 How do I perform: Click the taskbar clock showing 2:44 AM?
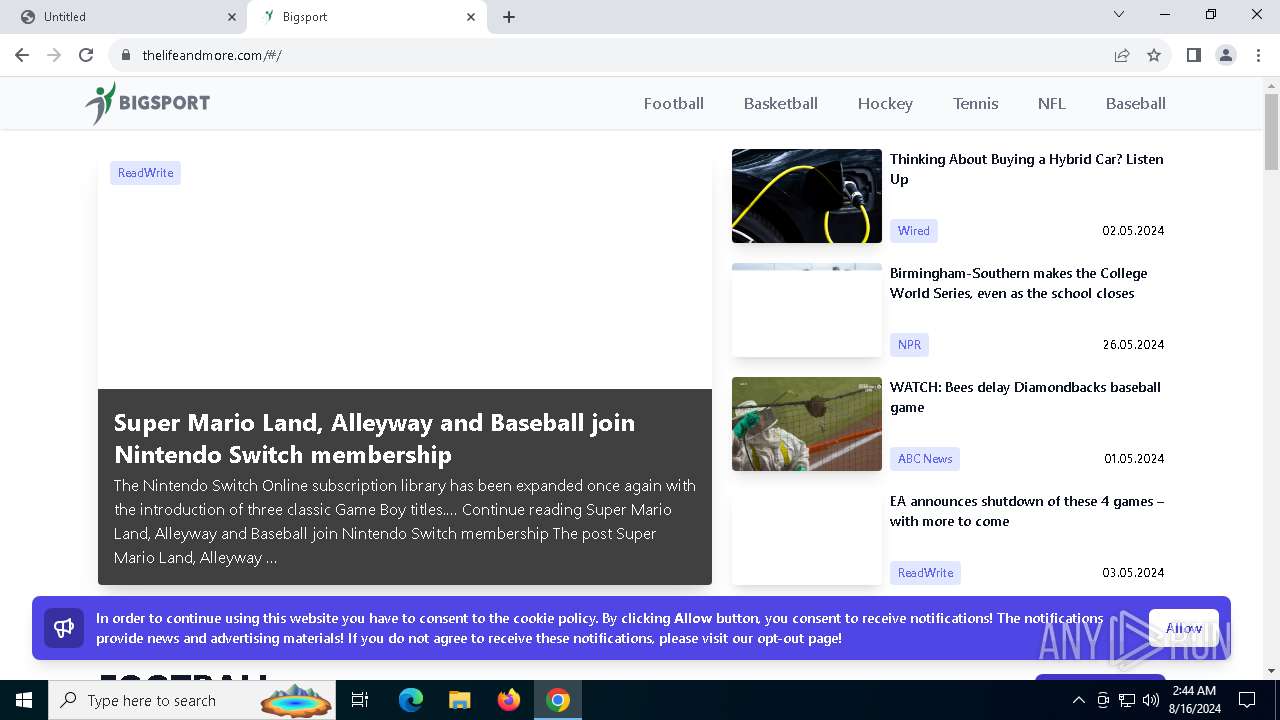[1196, 700]
